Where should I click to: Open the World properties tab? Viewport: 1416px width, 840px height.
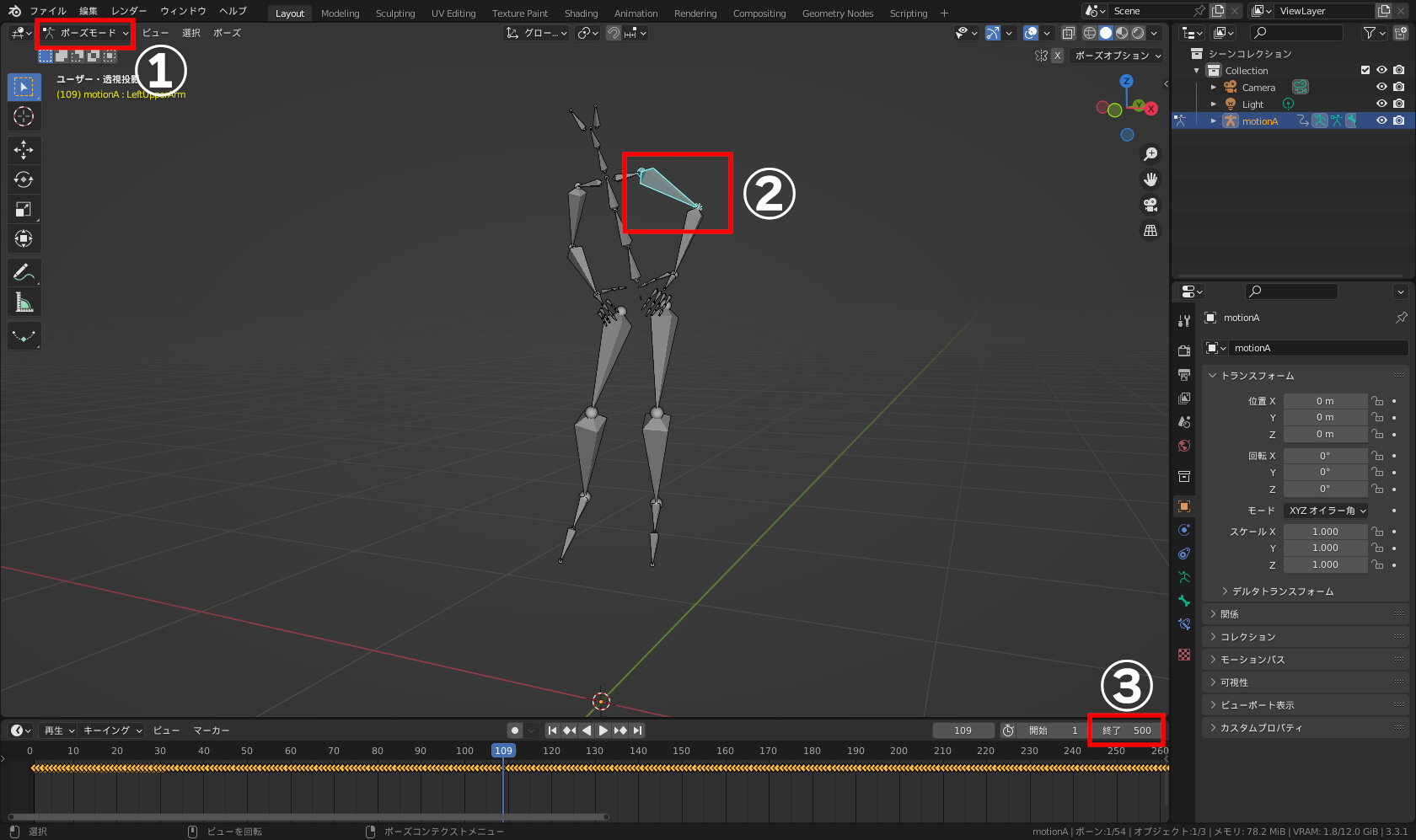tap(1184, 446)
